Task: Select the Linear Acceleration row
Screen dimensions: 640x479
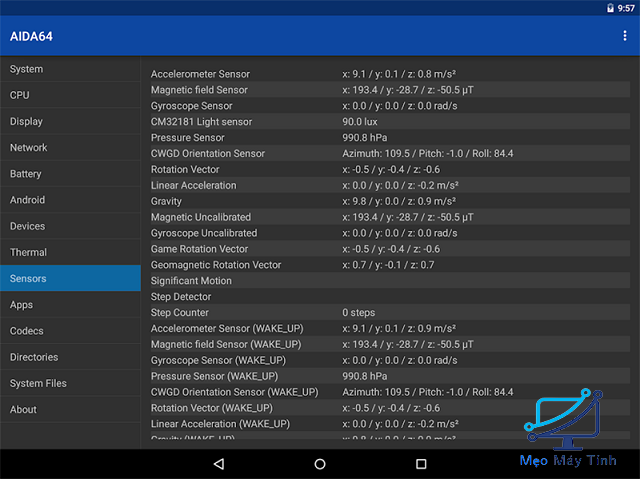Action: [390, 185]
